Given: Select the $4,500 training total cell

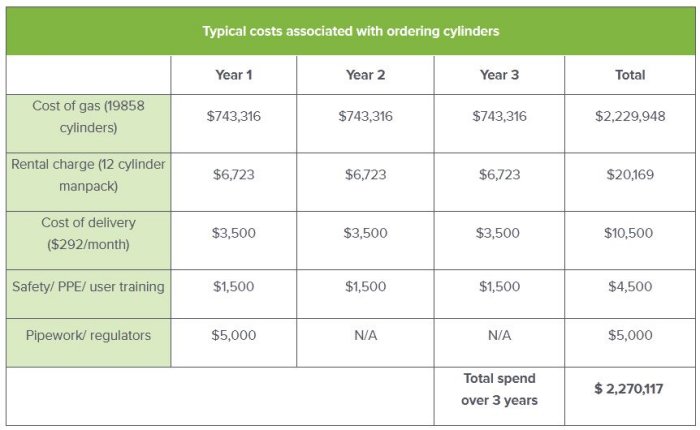Looking at the screenshot, I should point(630,287).
